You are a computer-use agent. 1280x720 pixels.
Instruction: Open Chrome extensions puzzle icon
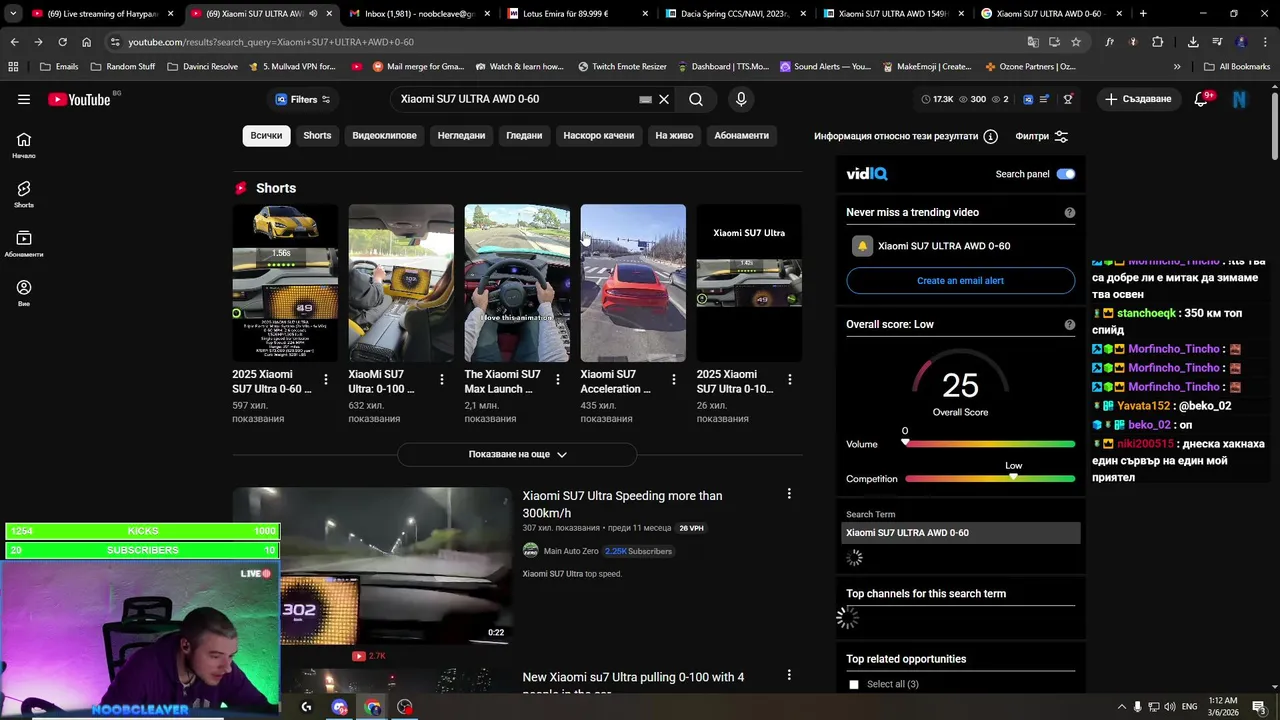tap(1158, 42)
